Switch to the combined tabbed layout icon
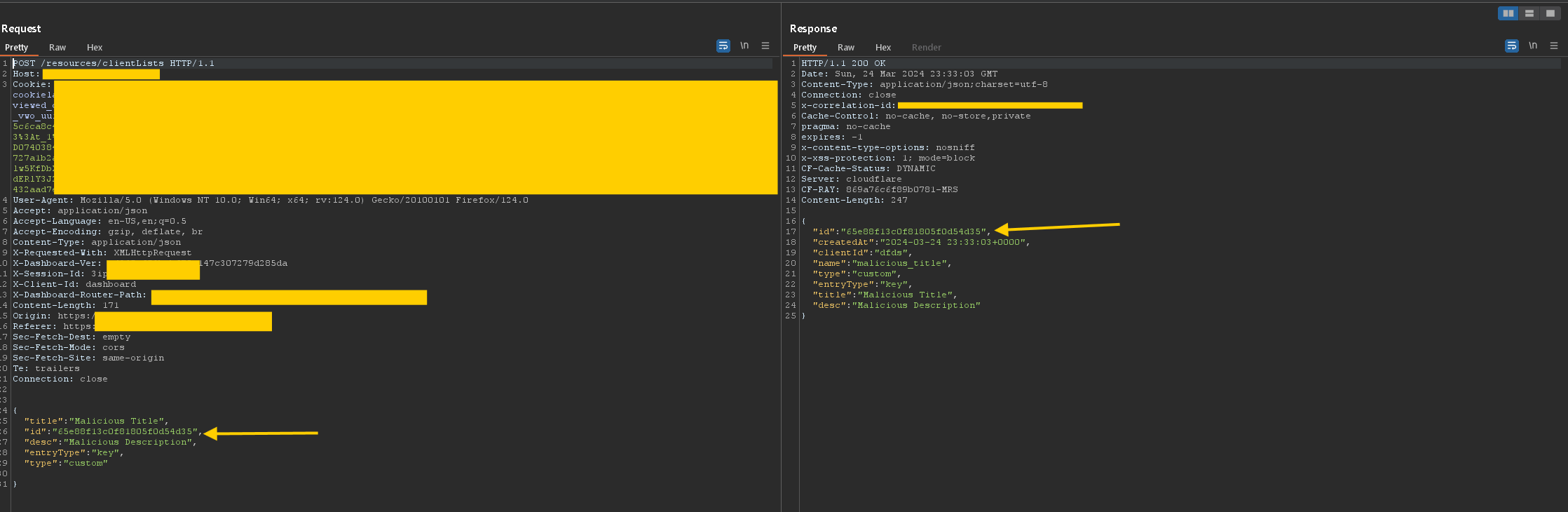This screenshot has height=512, width=1568. coord(1550,13)
